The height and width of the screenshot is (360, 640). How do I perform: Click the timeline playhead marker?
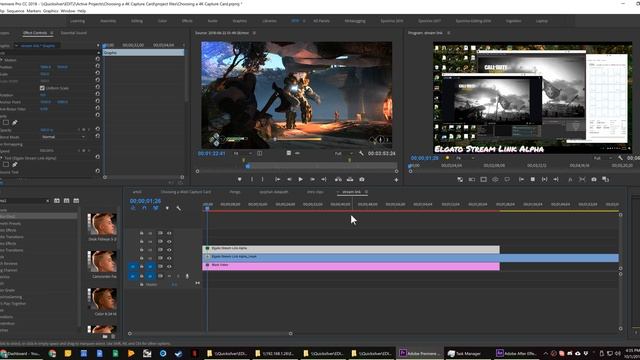point(207,208)
